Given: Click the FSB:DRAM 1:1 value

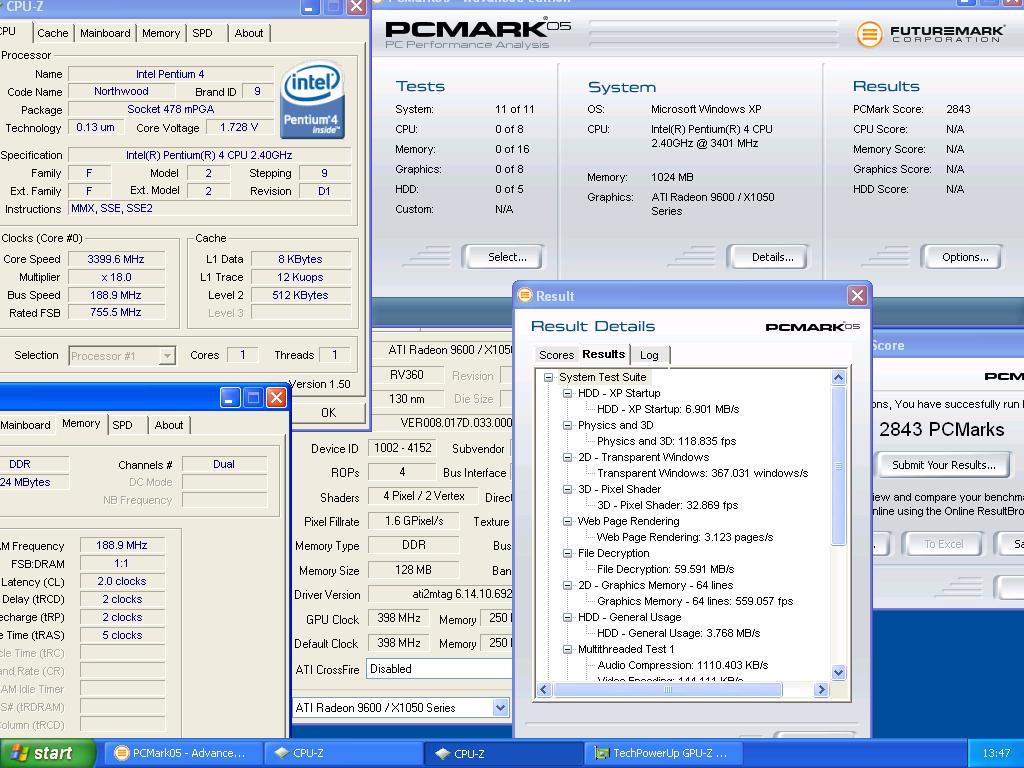Looking at the screenshot, I should point(121,564).
